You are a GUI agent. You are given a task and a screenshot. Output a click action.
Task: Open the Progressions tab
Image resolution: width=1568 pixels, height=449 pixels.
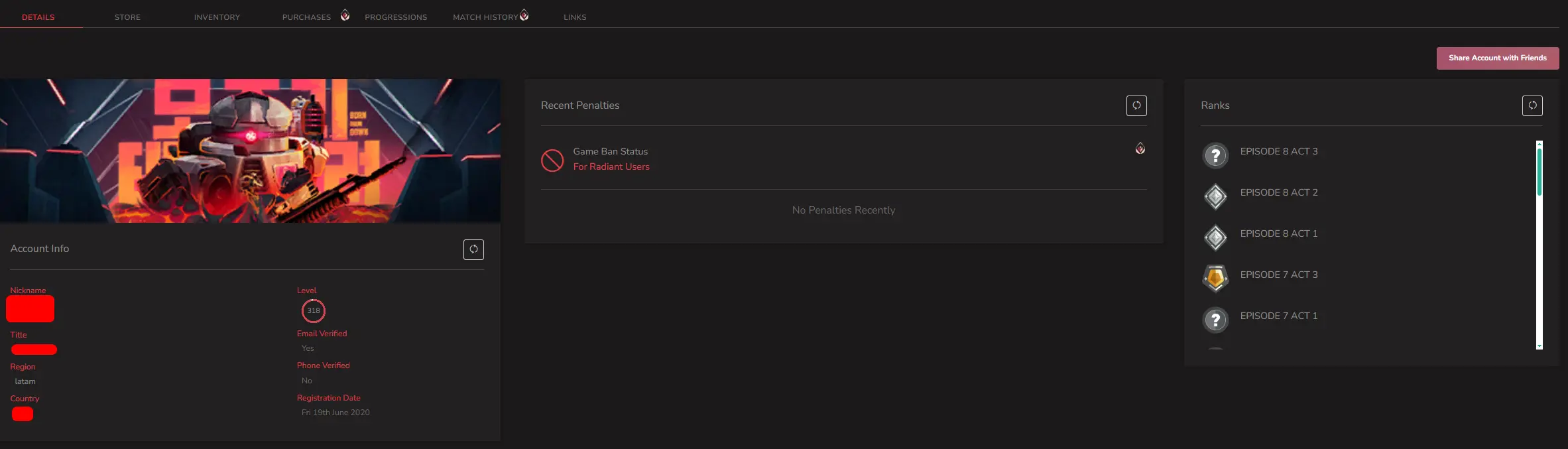pyautogui.click(x=396, y=17)
